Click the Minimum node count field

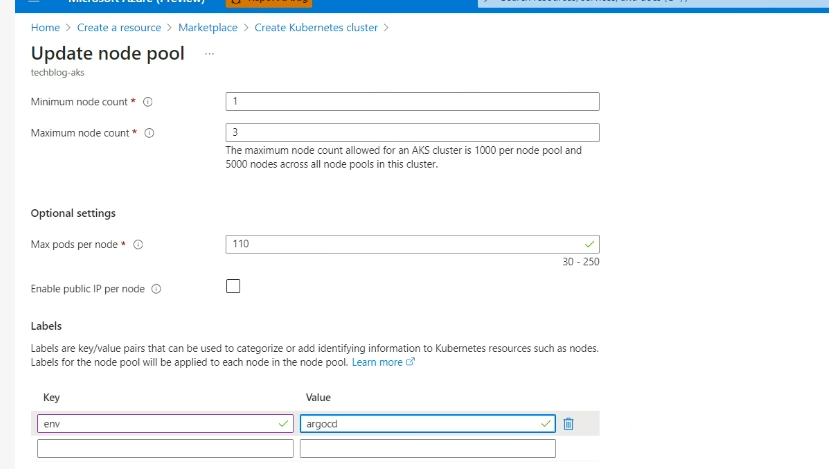point(413,101)
